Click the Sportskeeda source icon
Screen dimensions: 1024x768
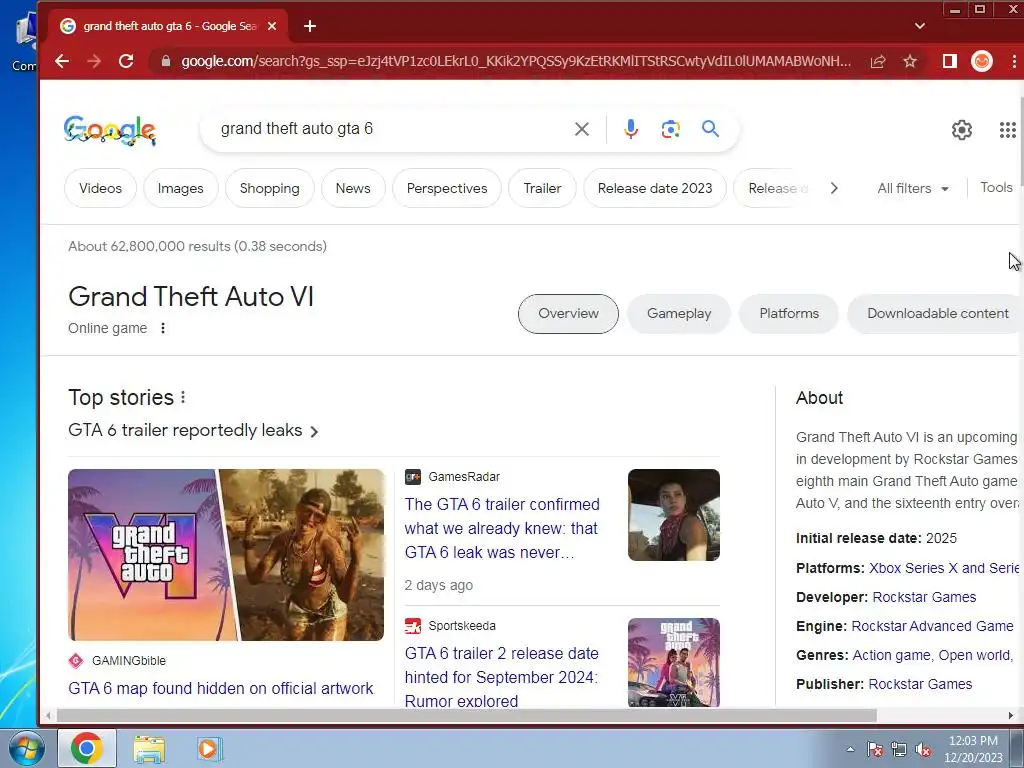coord(413,626)
